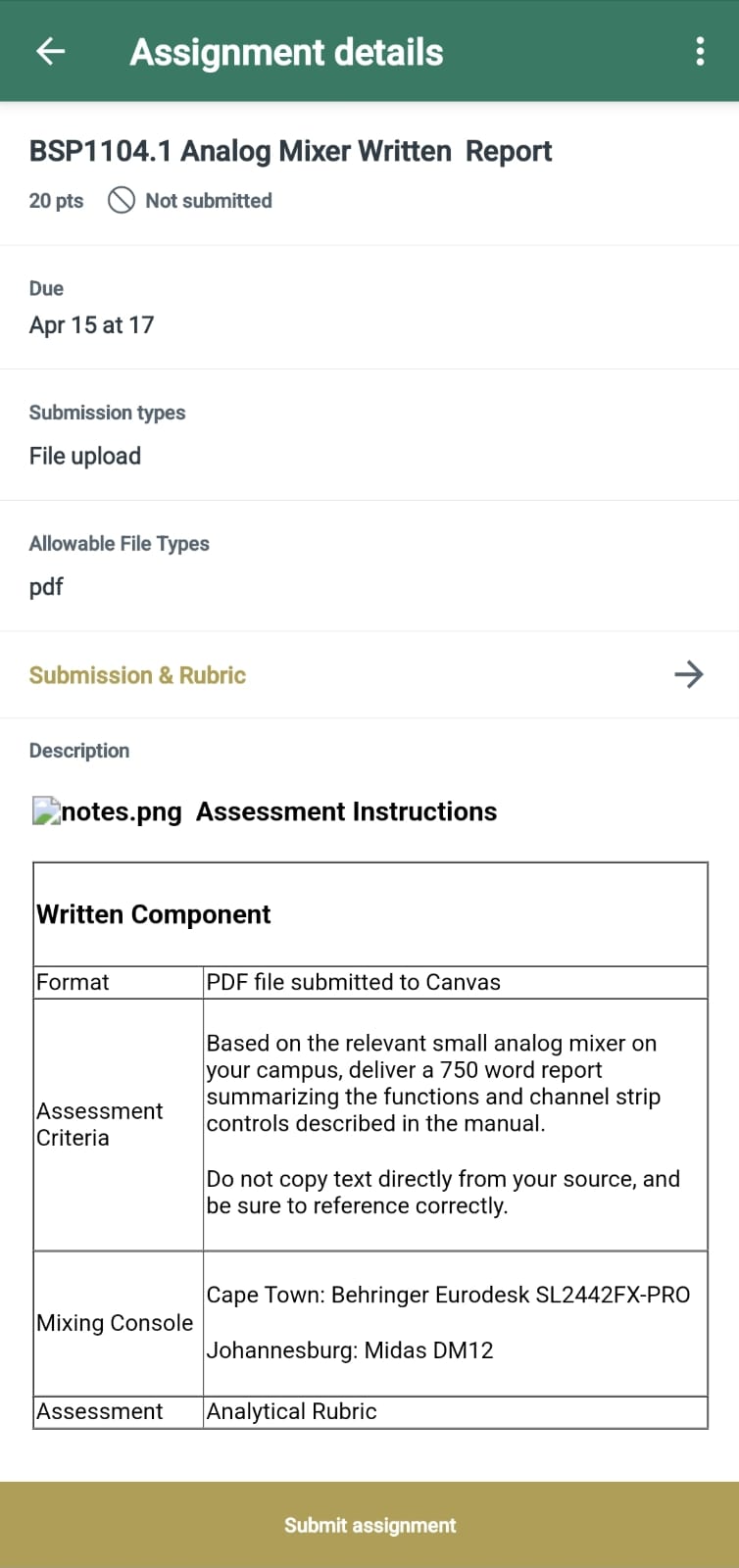Open Submission & Rubric section
The width and height of the screenshot is (739, 1568).
369,674
